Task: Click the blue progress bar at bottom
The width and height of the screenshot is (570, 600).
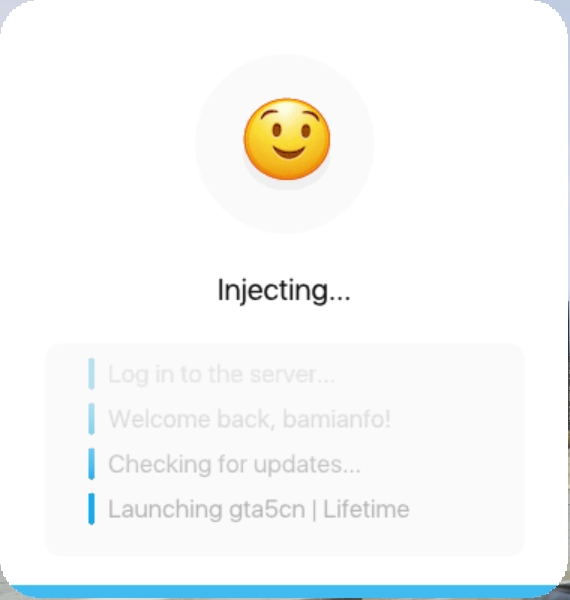Action: pos(285,592)
